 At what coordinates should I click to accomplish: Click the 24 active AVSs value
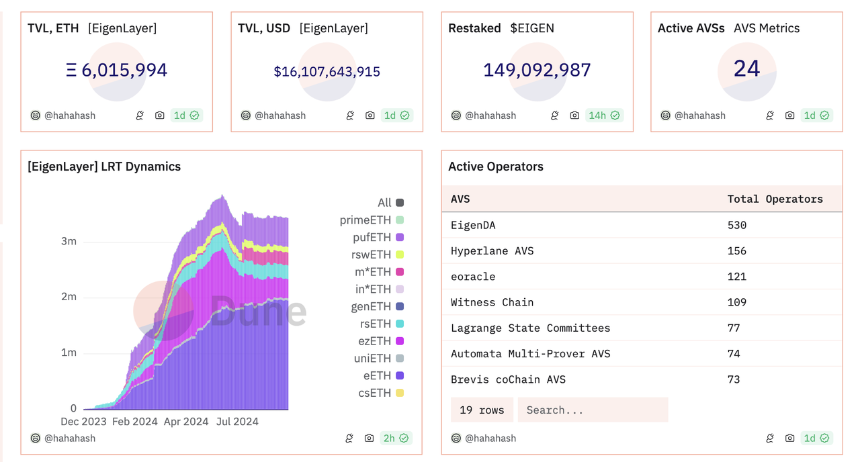[746, 69]
